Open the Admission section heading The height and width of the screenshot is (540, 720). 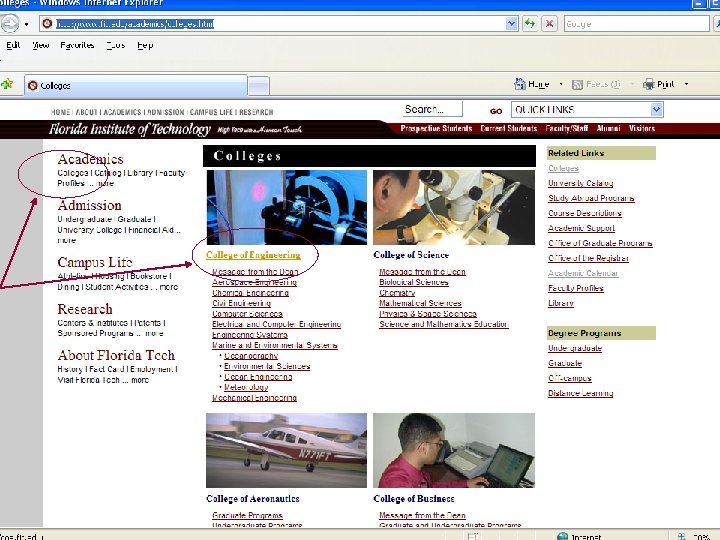[90, 205]
